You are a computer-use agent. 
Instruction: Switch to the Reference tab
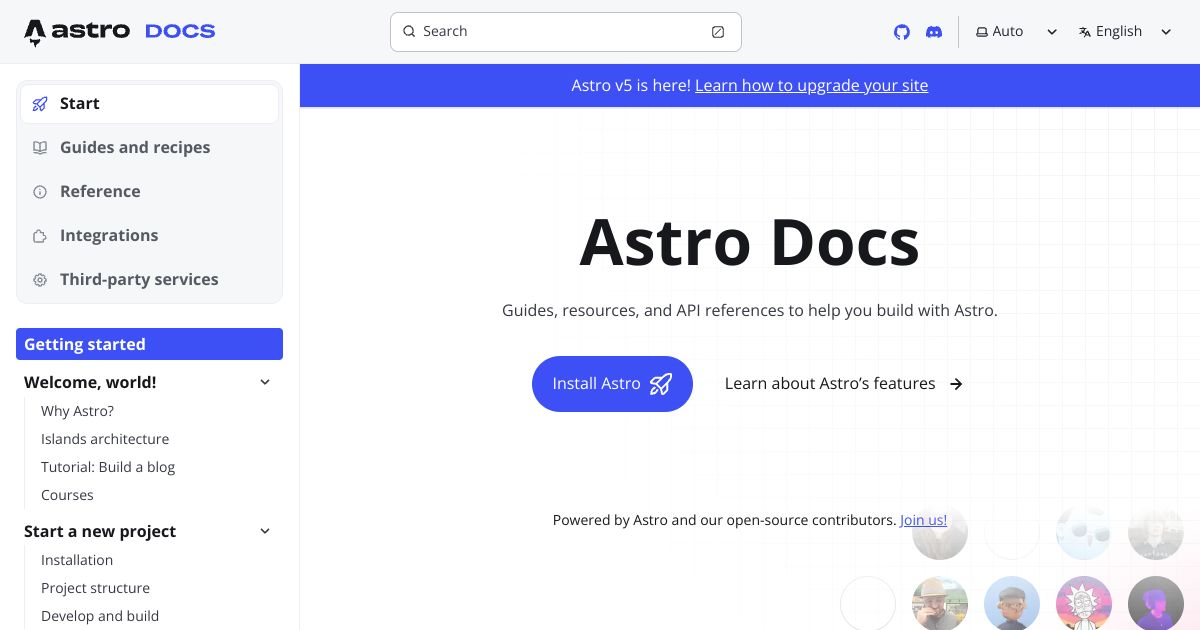(149, 192)
